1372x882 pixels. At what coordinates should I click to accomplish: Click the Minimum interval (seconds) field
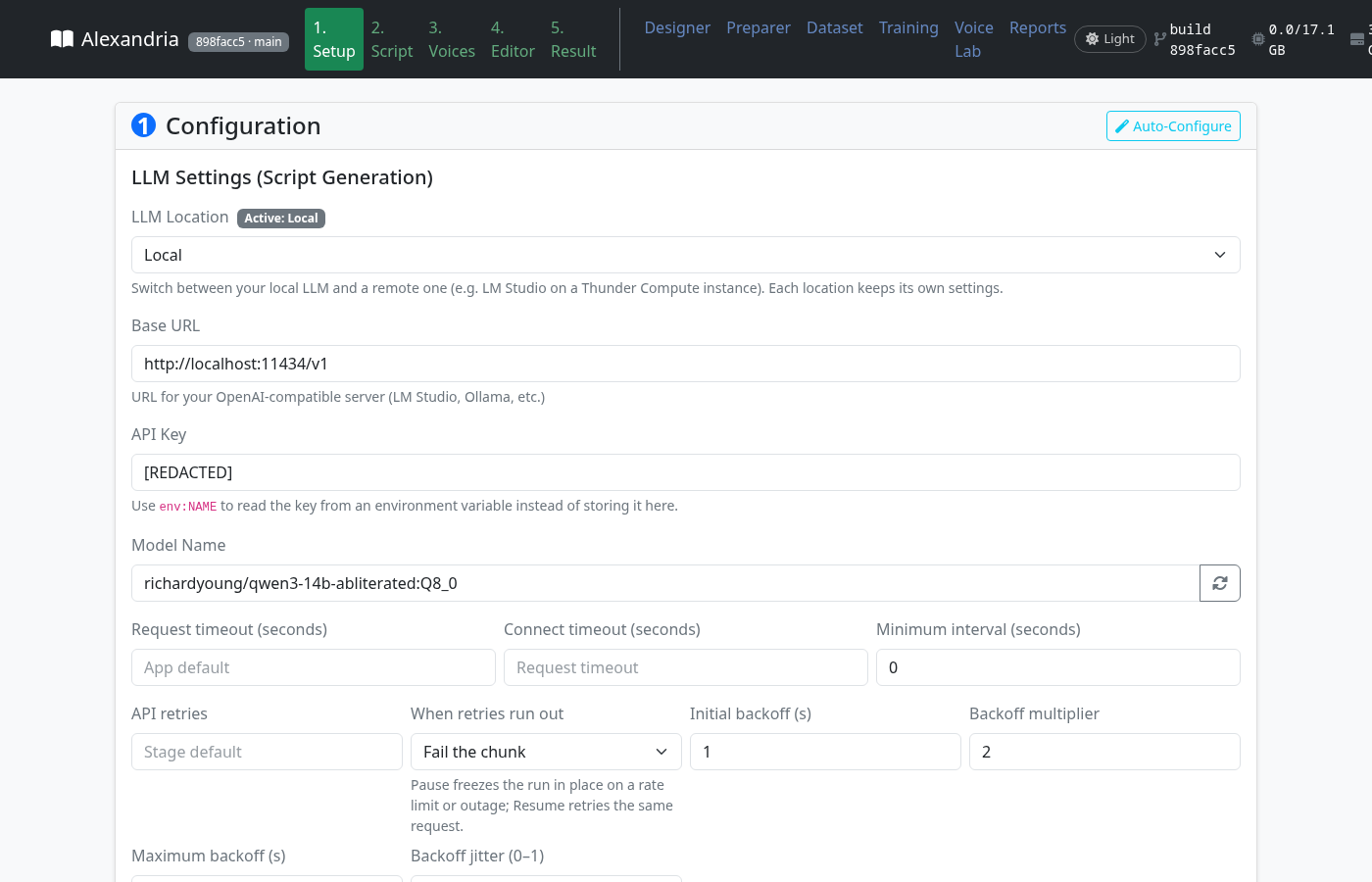click(x=1058, y=667)
